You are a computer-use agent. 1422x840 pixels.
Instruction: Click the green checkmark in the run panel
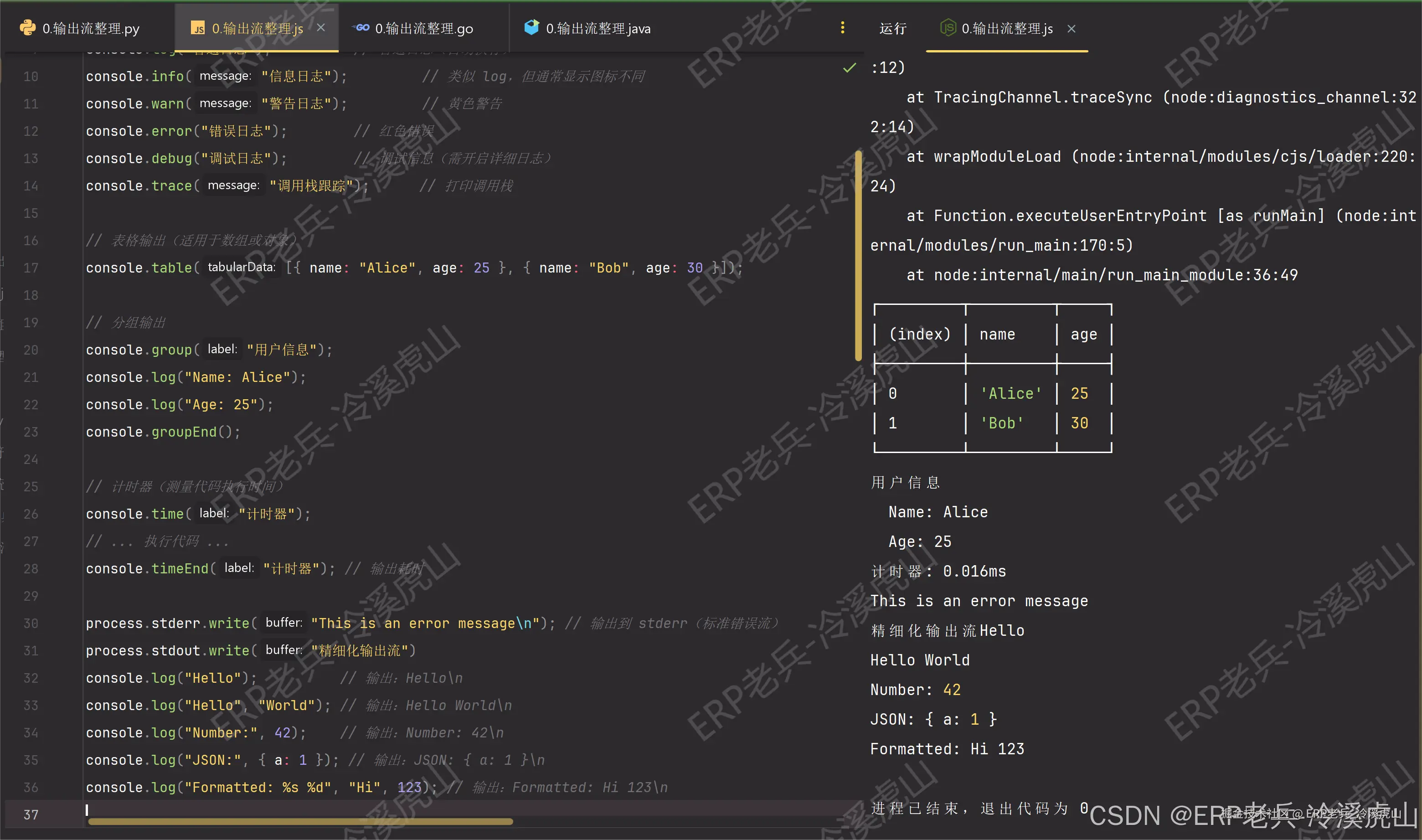850,68
